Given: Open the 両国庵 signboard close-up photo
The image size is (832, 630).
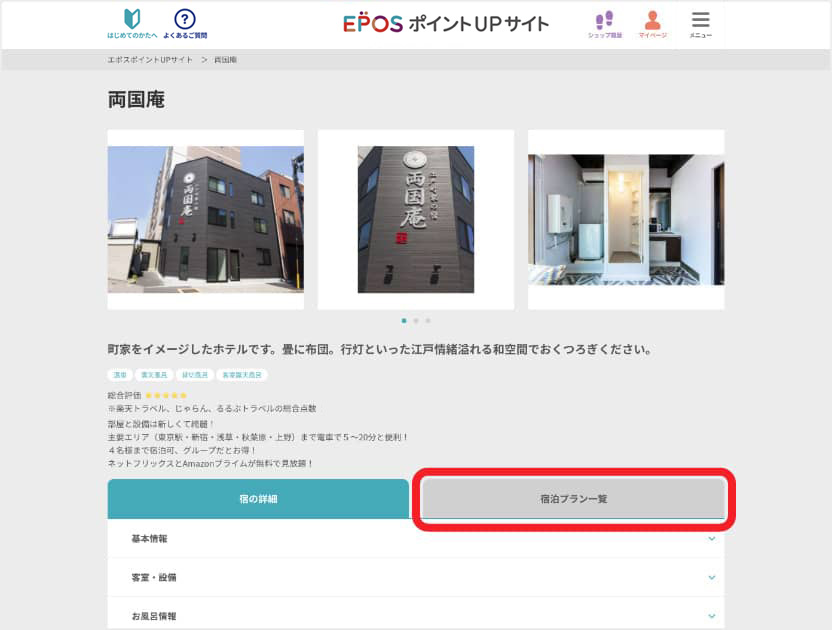Looking at the screenshot, I should coord(415,219).
